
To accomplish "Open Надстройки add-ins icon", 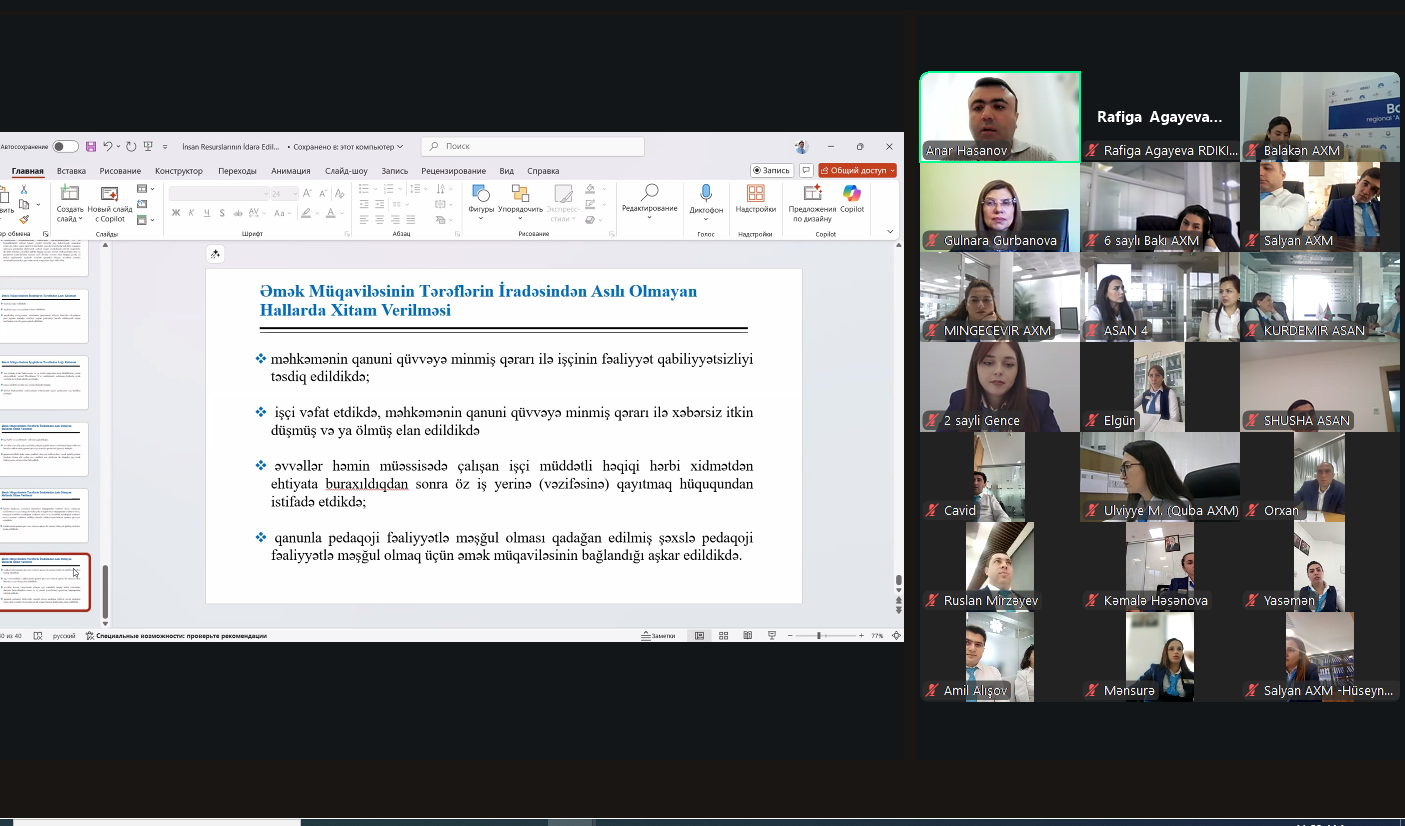I will (755, 193).
